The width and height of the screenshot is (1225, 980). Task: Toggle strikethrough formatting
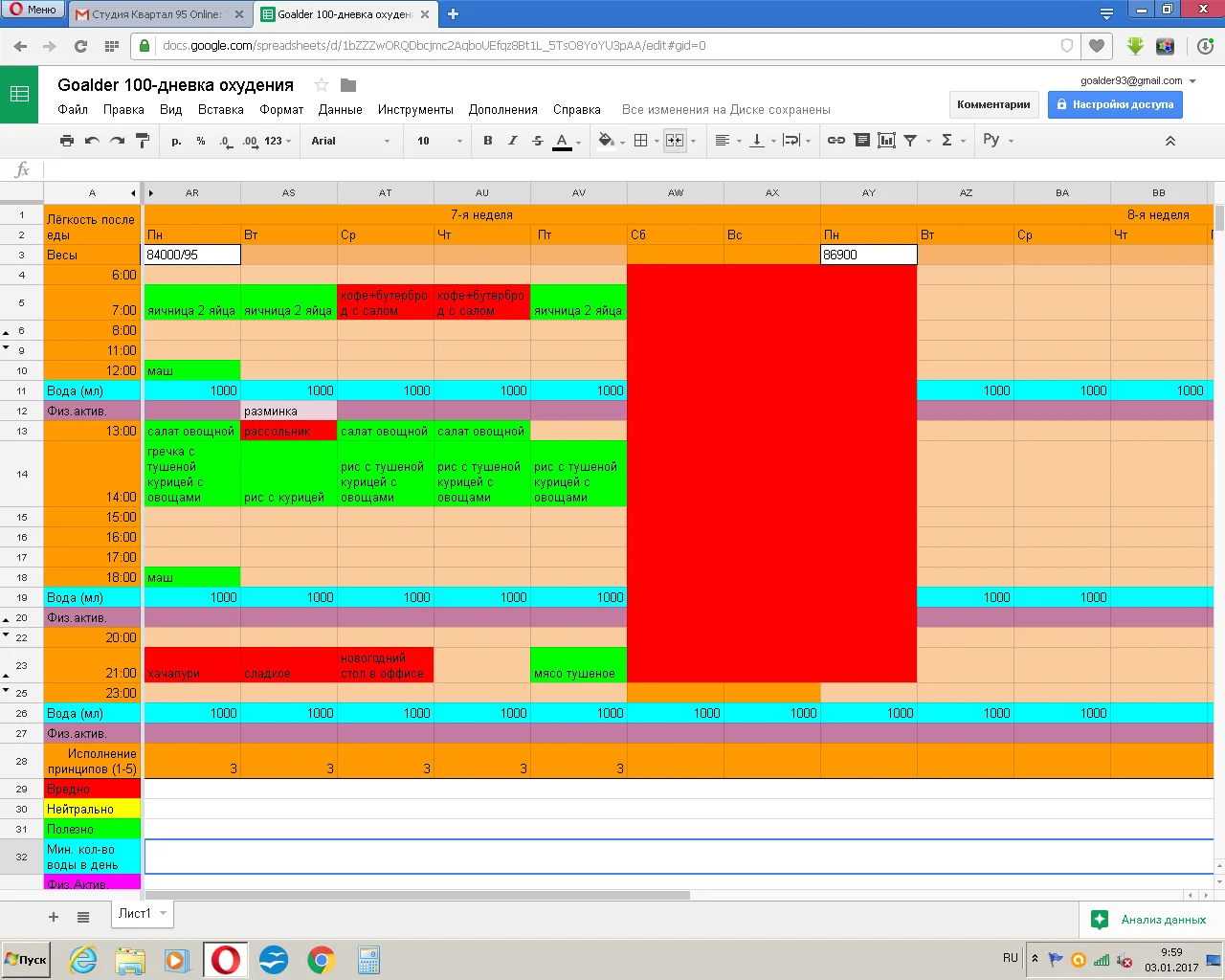tap(538, 141)
